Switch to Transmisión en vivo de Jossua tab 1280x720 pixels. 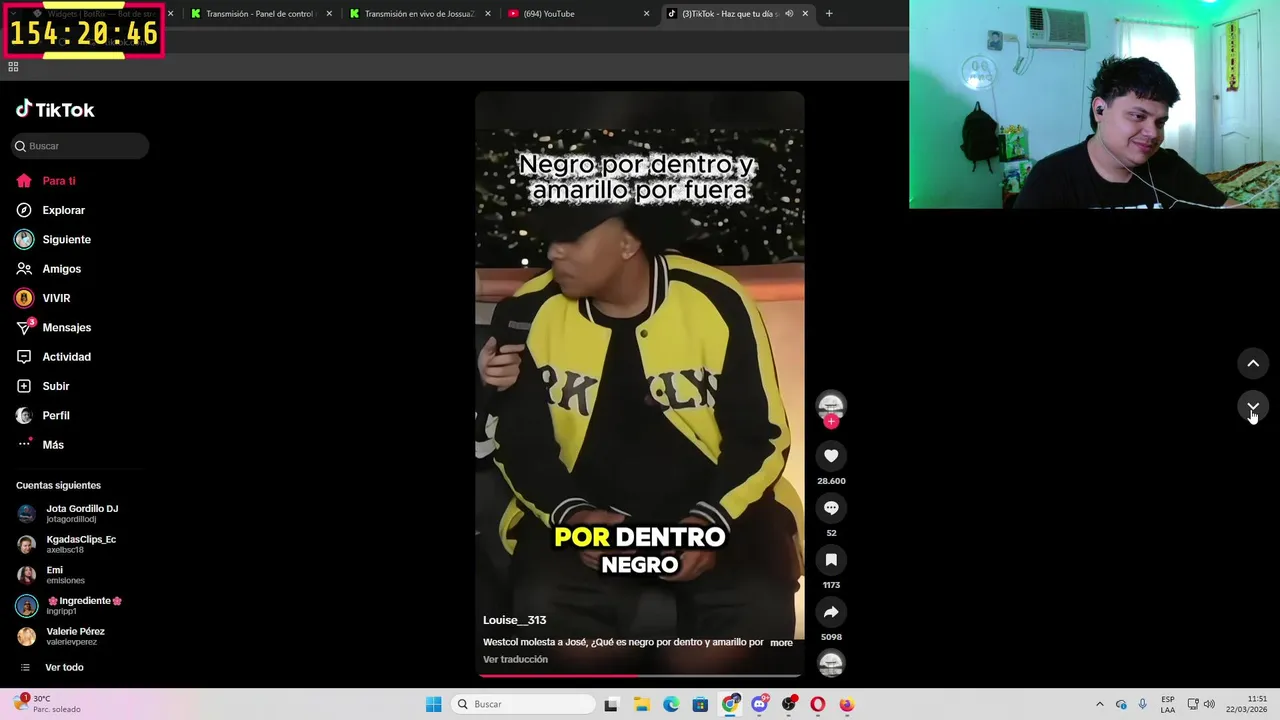(419, 14)
